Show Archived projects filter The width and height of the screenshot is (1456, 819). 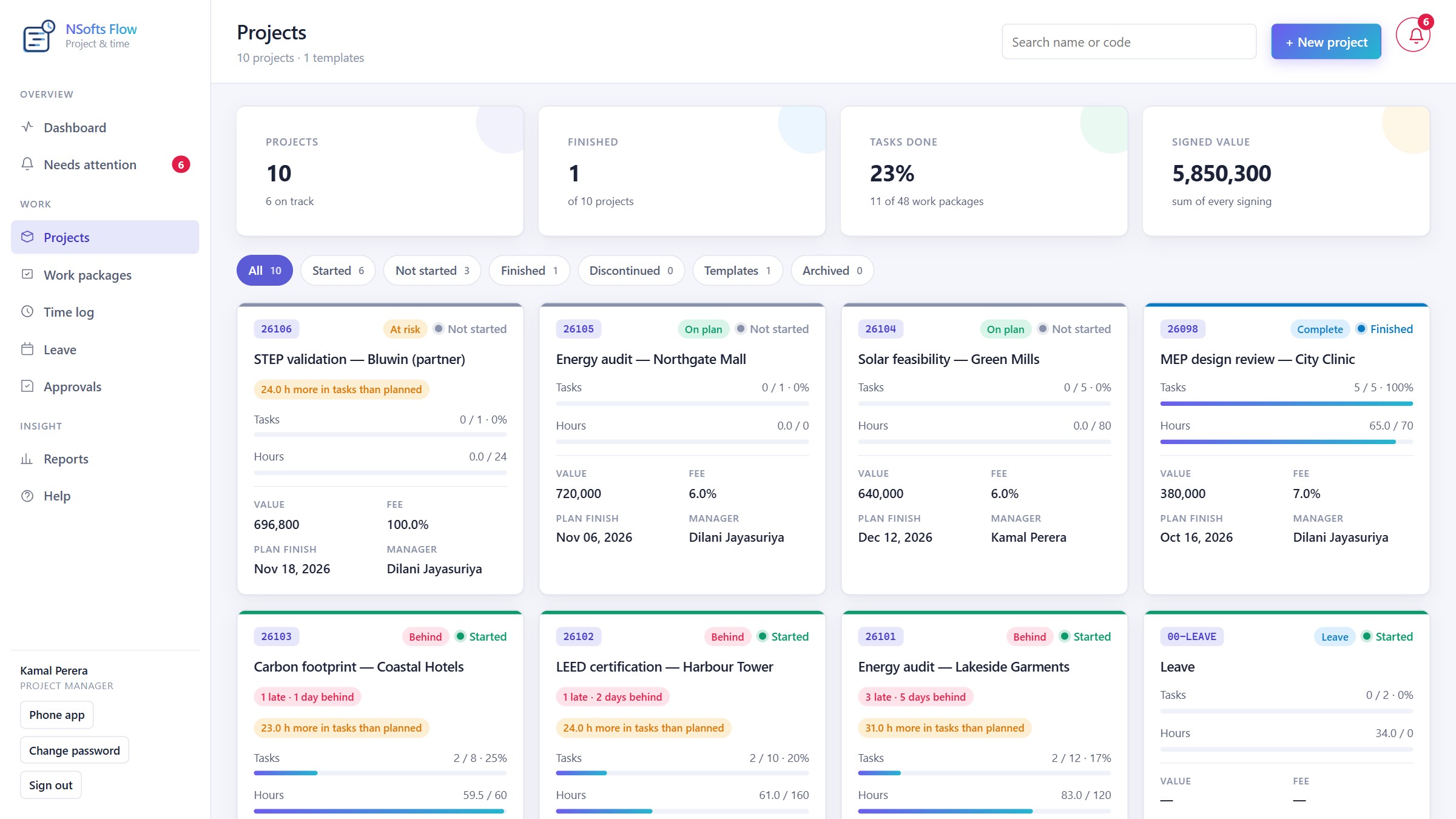pos(832,271)
